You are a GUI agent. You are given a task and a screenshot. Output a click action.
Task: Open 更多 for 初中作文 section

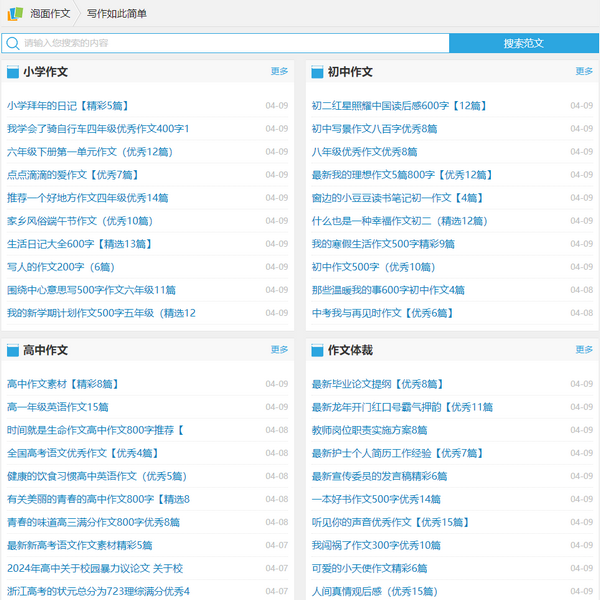584,71
